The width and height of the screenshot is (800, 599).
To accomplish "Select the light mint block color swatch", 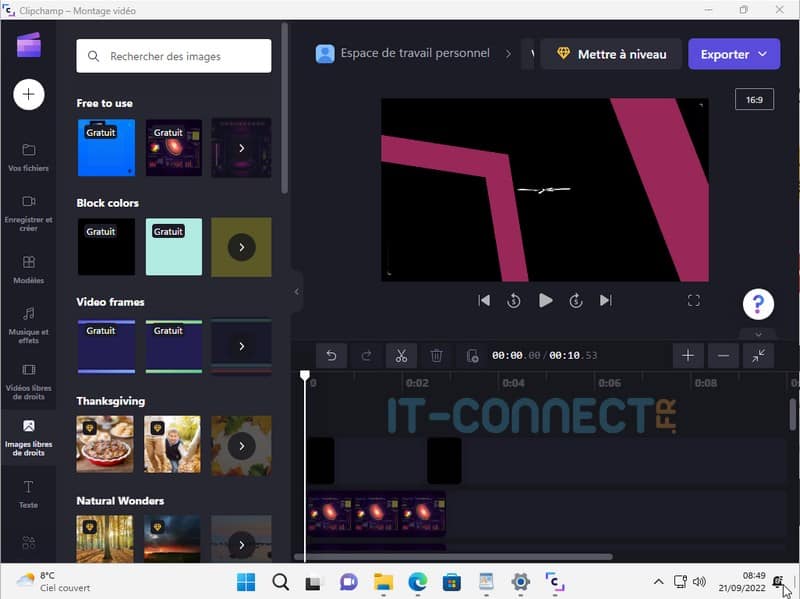I will [x=174, y=247].
